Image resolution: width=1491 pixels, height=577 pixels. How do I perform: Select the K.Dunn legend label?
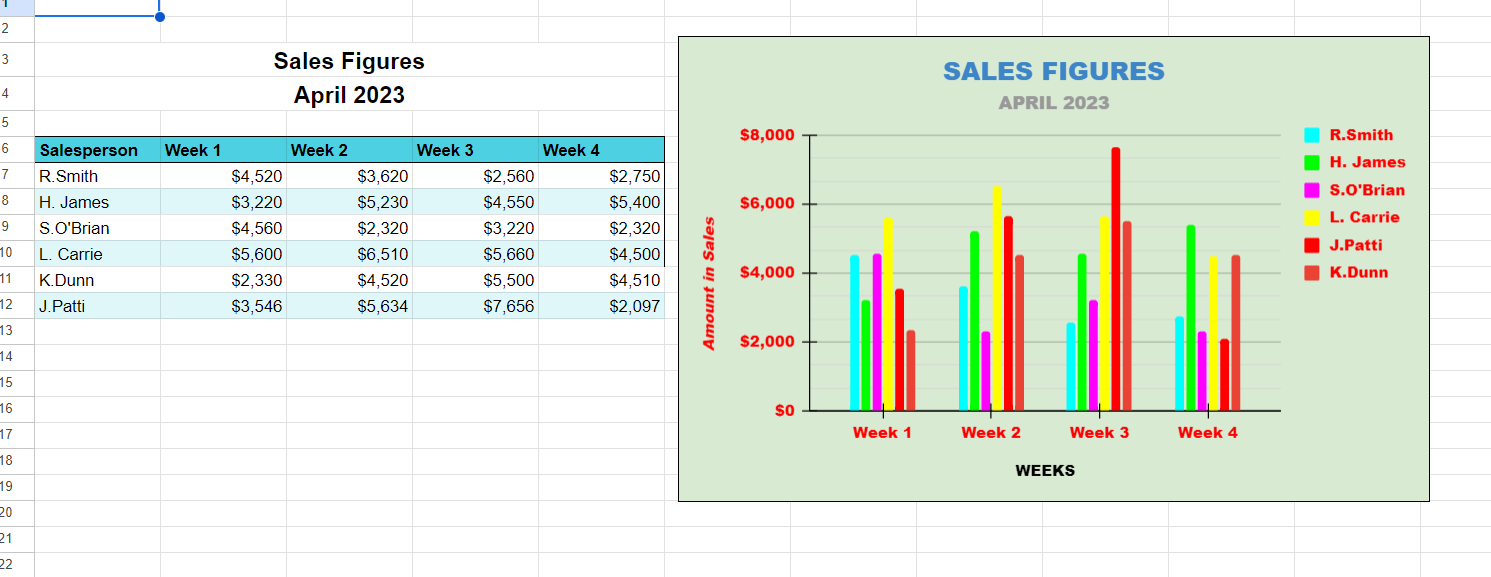[1358, 272]
